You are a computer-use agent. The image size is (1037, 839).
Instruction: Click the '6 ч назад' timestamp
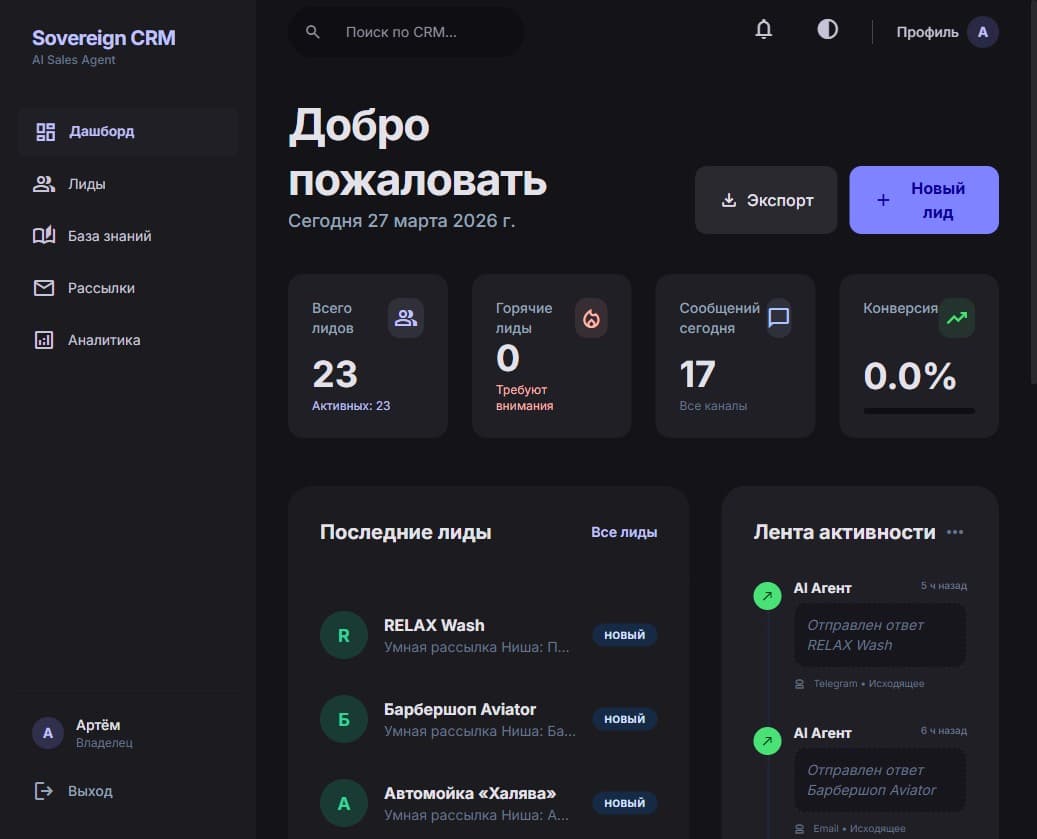coord(944,731)
